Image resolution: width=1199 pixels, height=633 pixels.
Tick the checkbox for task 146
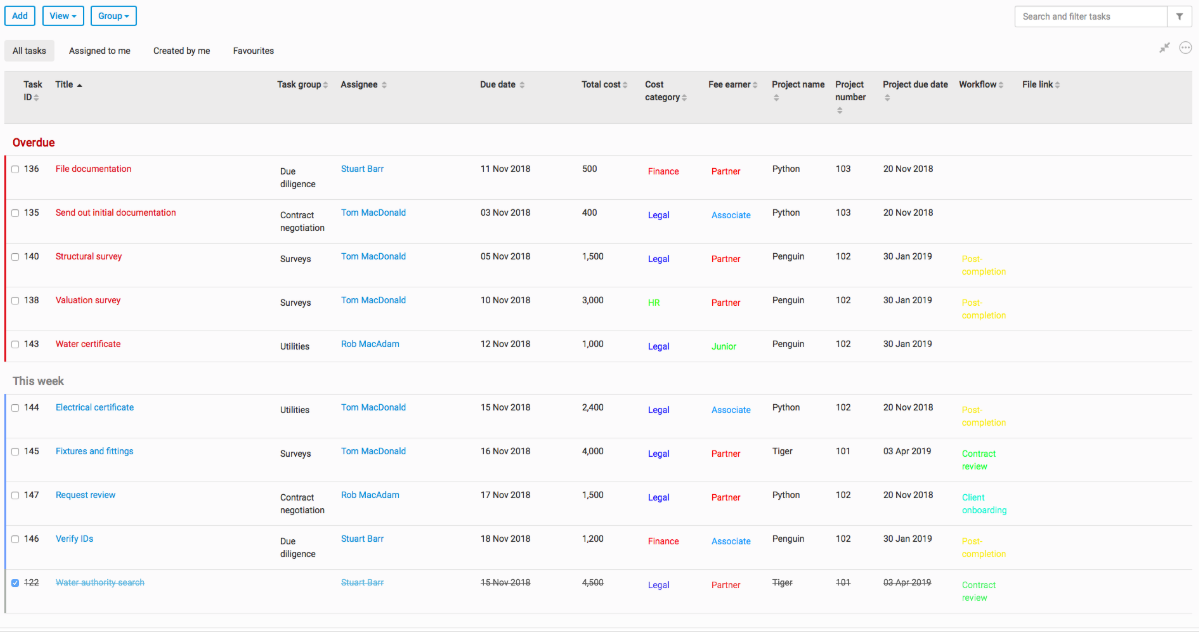click(15, 539)
